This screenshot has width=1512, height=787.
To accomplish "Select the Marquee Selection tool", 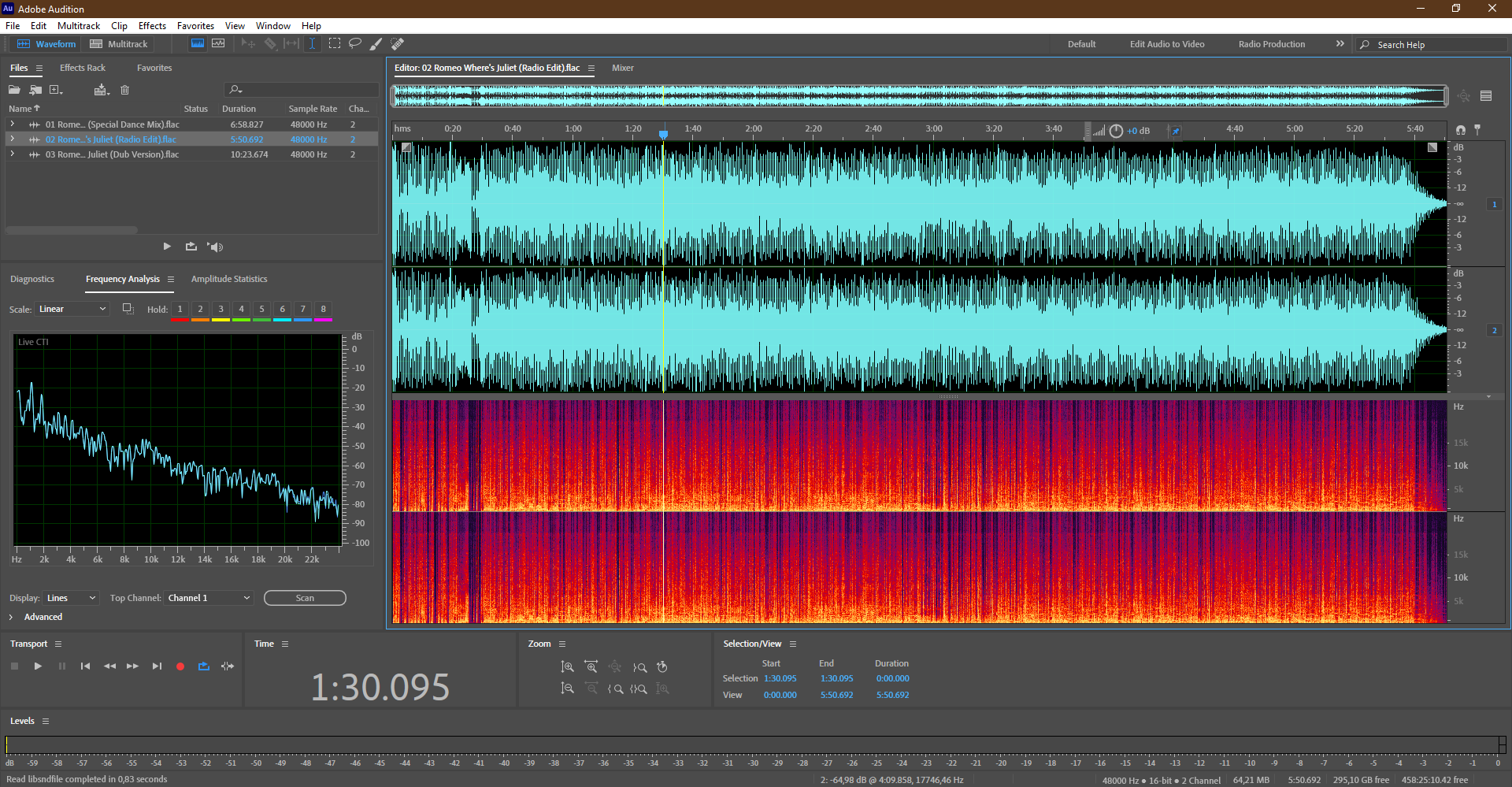I will [335, 44].
